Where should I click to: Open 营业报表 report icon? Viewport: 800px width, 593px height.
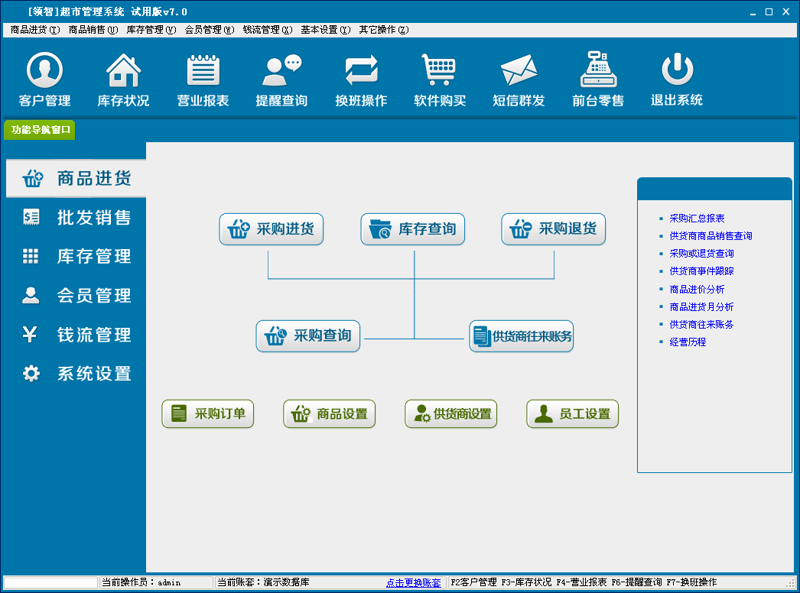coord(203,79)
